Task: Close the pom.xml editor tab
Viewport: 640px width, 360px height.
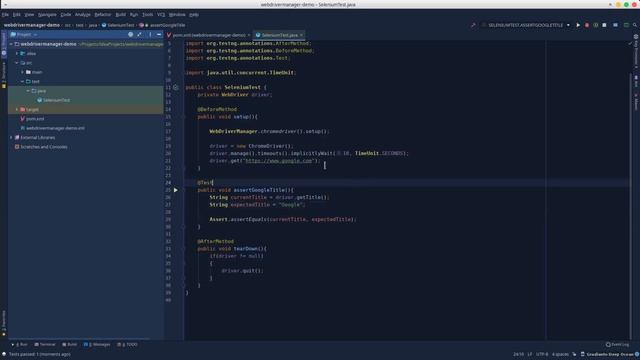Action: [249, 35]
